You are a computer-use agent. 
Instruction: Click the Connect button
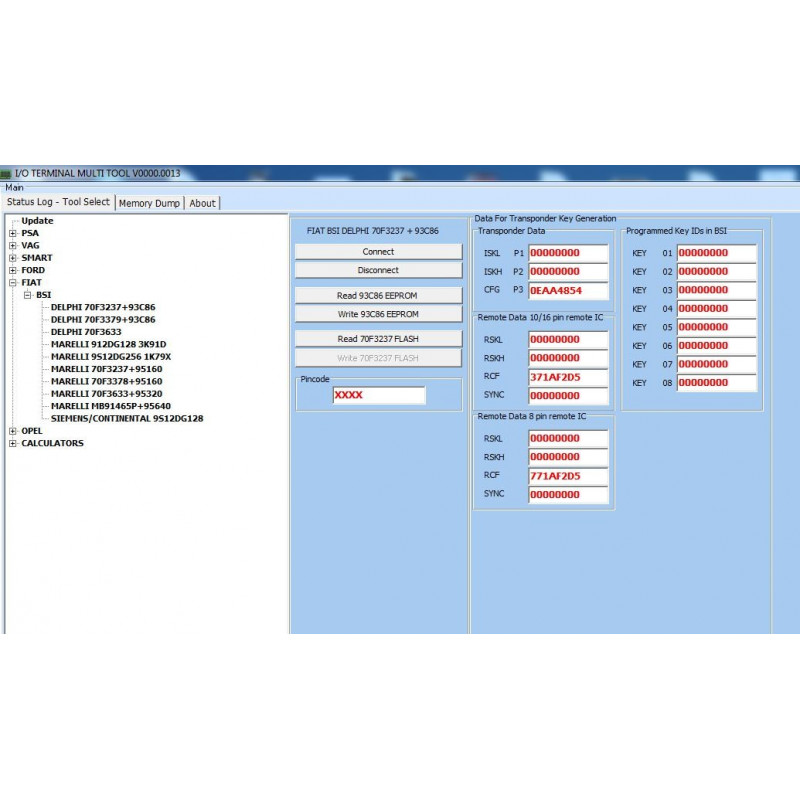click(377, 251)
